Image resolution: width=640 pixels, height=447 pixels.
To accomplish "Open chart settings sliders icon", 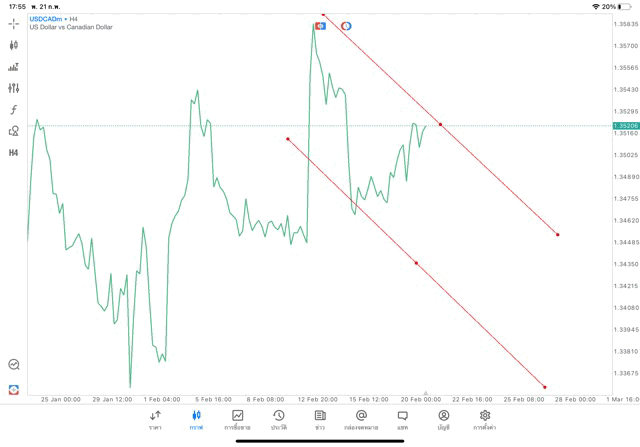I will click(14, 88).
